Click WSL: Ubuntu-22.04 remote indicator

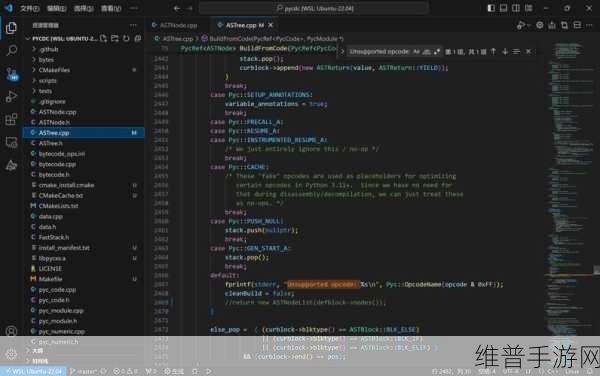point(34,371)
